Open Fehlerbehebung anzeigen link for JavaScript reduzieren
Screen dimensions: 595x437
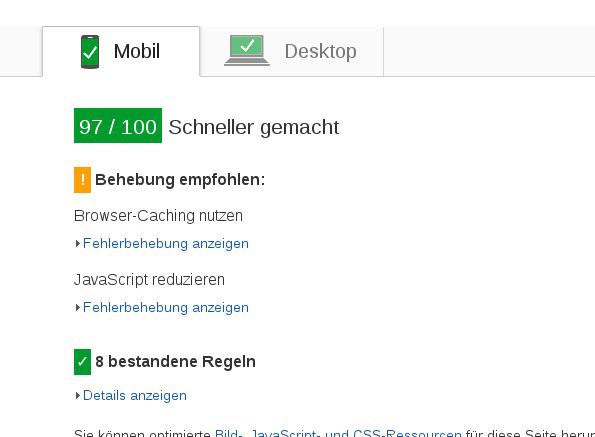166,308
